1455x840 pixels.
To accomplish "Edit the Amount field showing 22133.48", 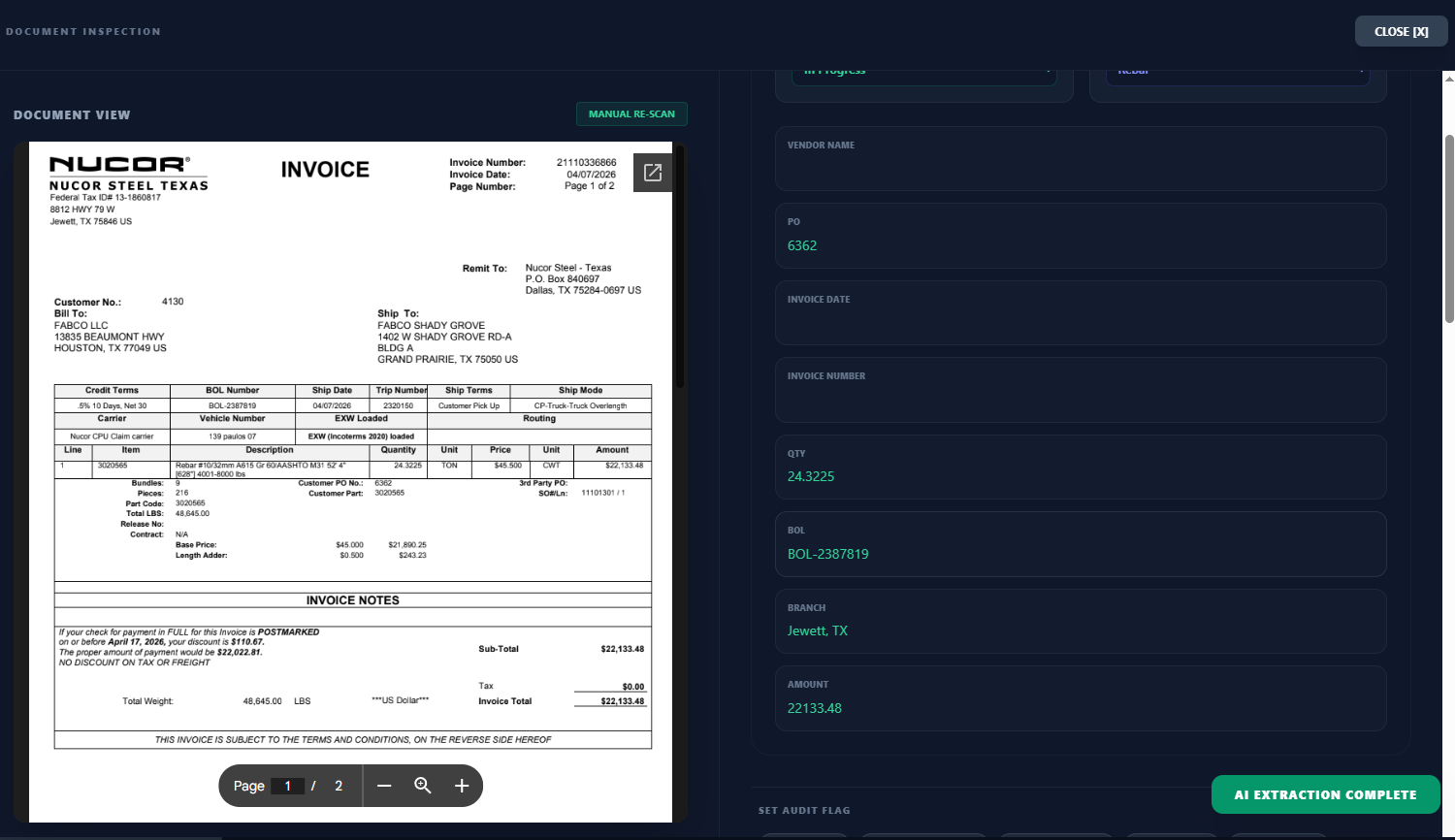I will [1081, 698].
